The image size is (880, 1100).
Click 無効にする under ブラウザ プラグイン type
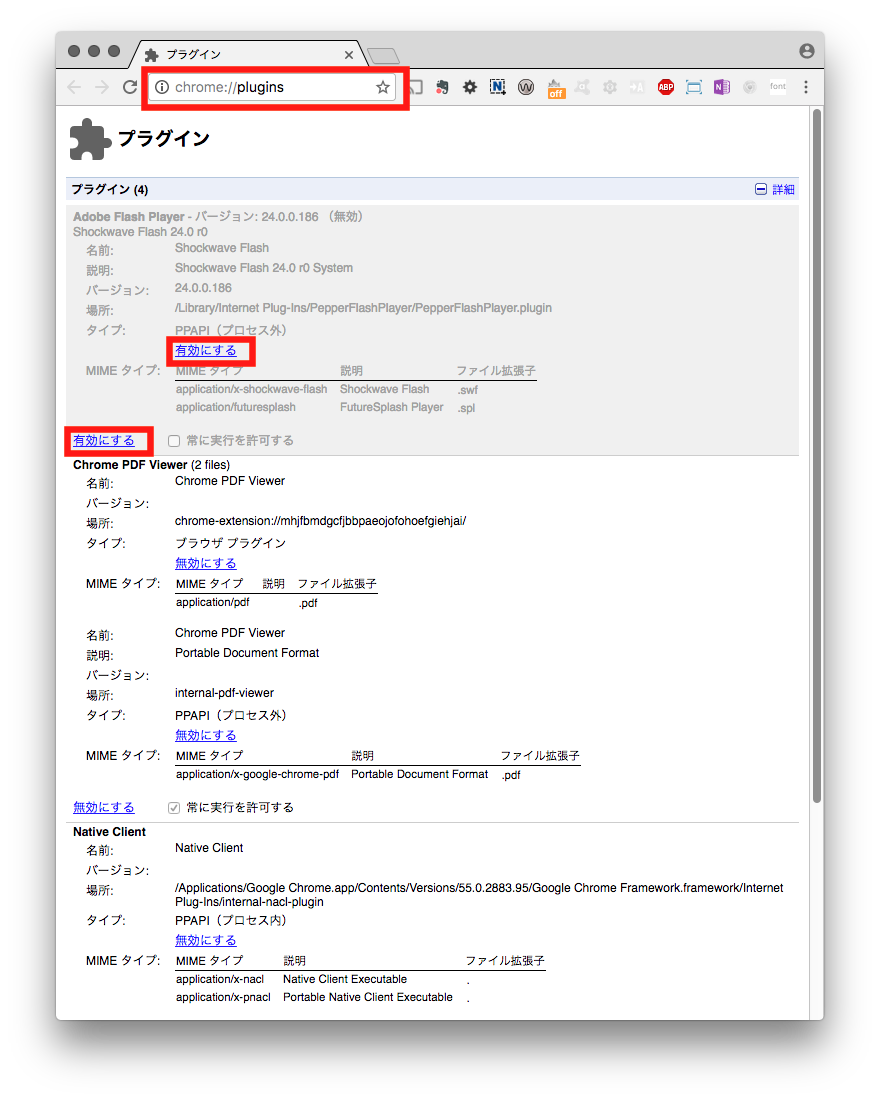206,563
